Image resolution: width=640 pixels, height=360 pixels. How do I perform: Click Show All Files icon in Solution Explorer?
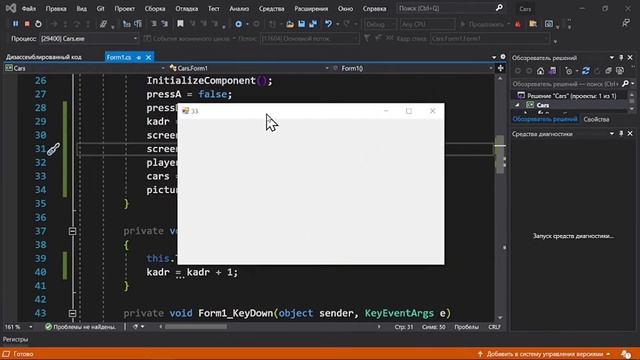tap(620, 71)
